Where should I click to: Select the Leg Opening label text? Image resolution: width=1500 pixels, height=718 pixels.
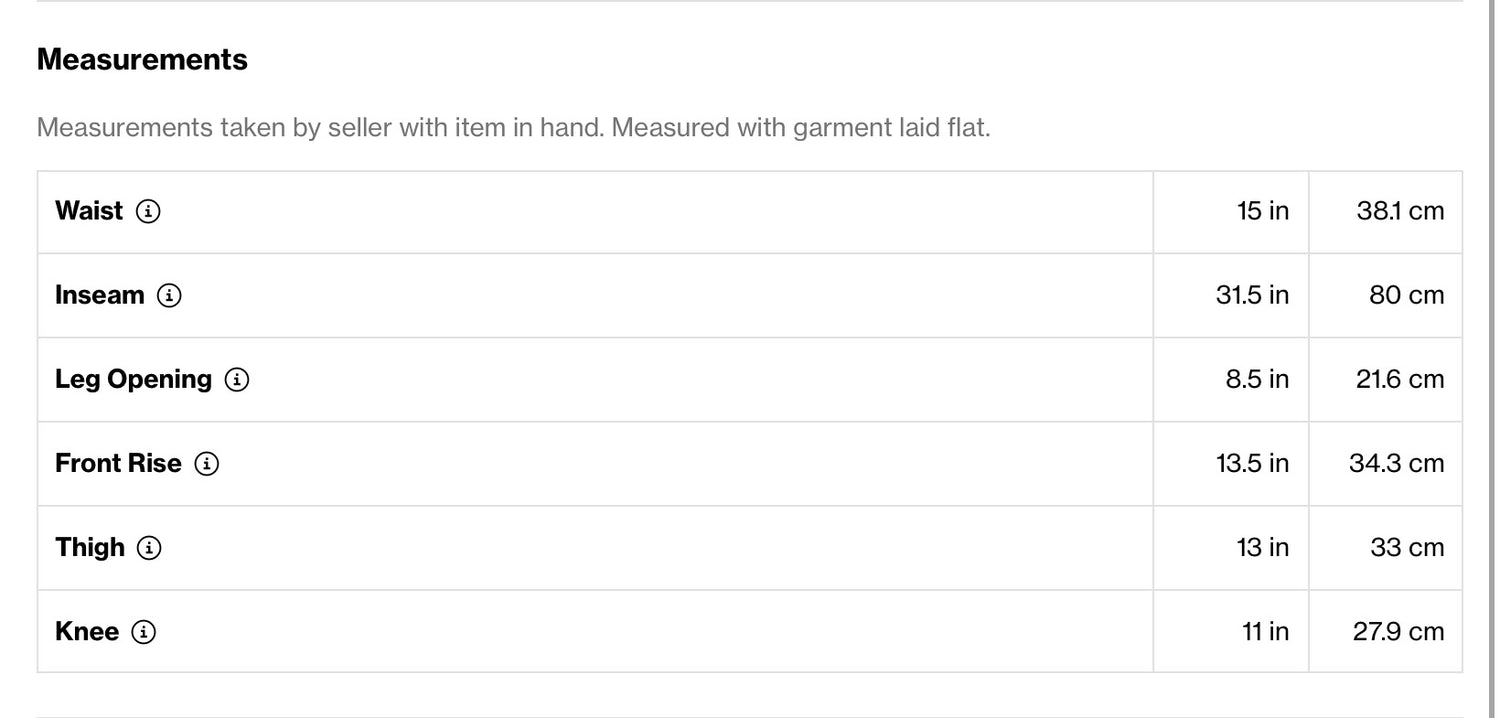click(x=133, y=379)
